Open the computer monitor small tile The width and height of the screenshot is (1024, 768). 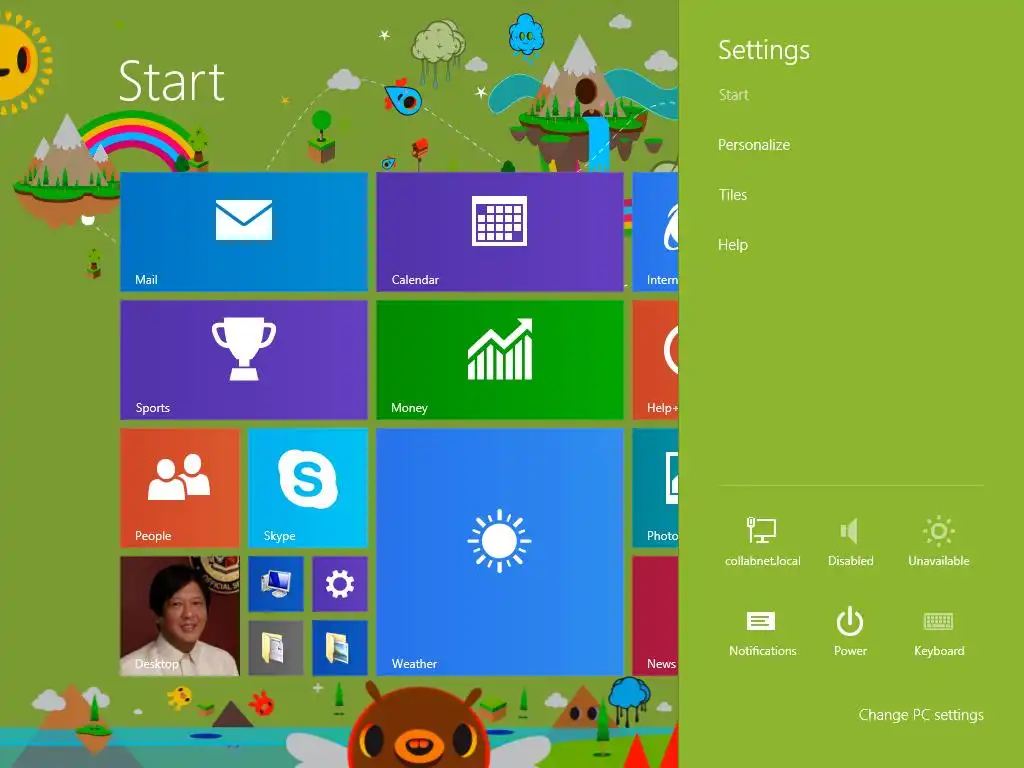coord(276,584)
